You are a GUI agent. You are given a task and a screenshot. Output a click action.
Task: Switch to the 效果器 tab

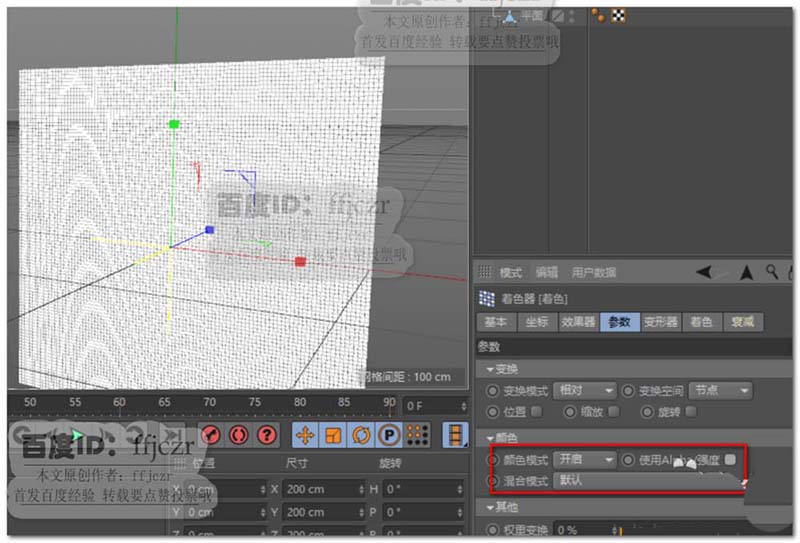[x=578, y=322]
